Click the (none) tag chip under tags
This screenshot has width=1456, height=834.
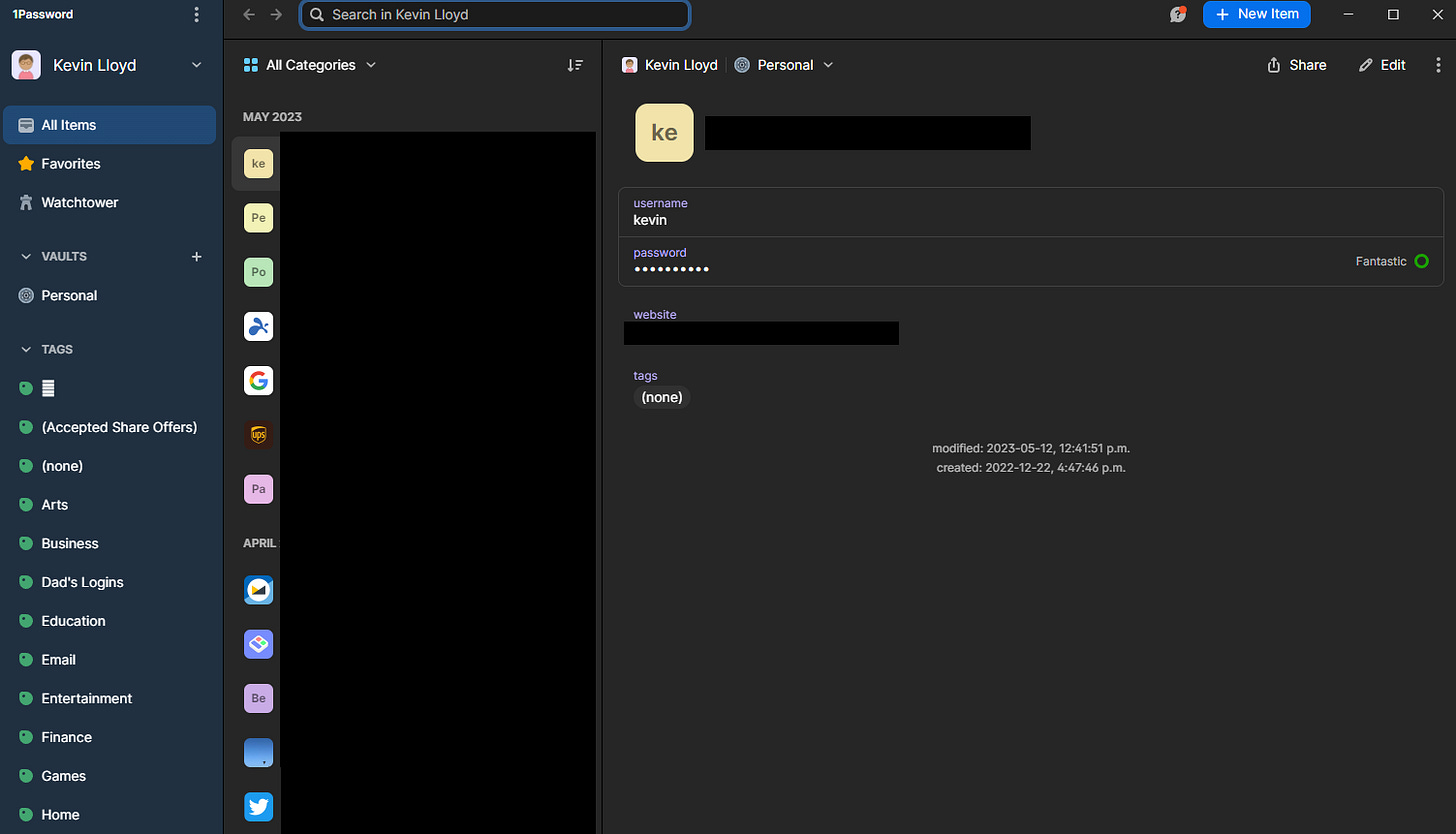click(661, 397)
